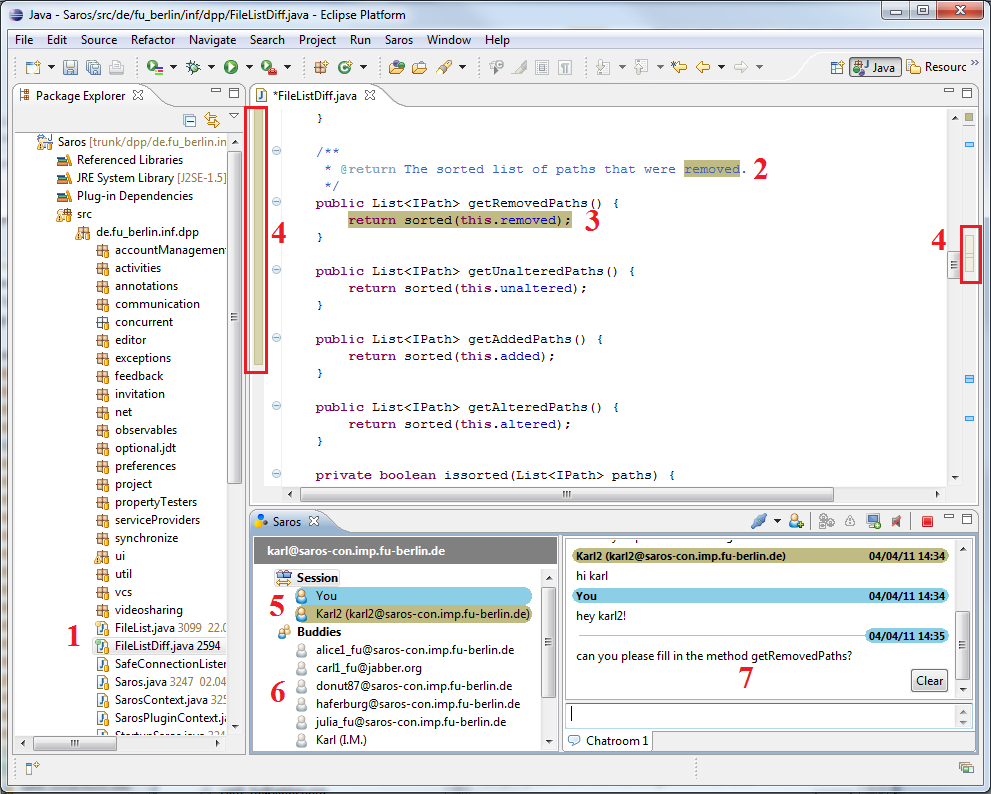Select the Package Explorer tab
This screenshot has height=794, width=991.
80,95
